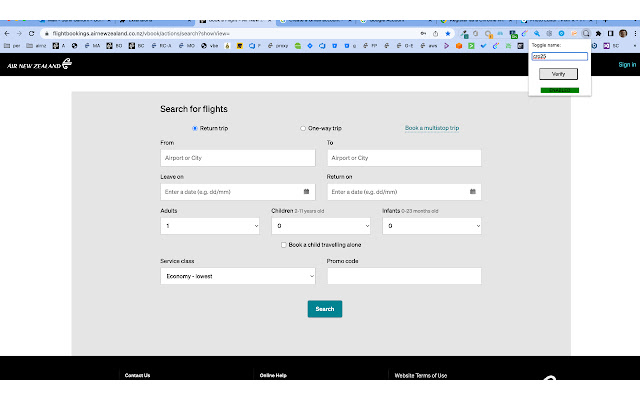This screenshot has height=400, width=640.
Task: Click the Verify button in extension popup
Action: (x=558, y=74)
